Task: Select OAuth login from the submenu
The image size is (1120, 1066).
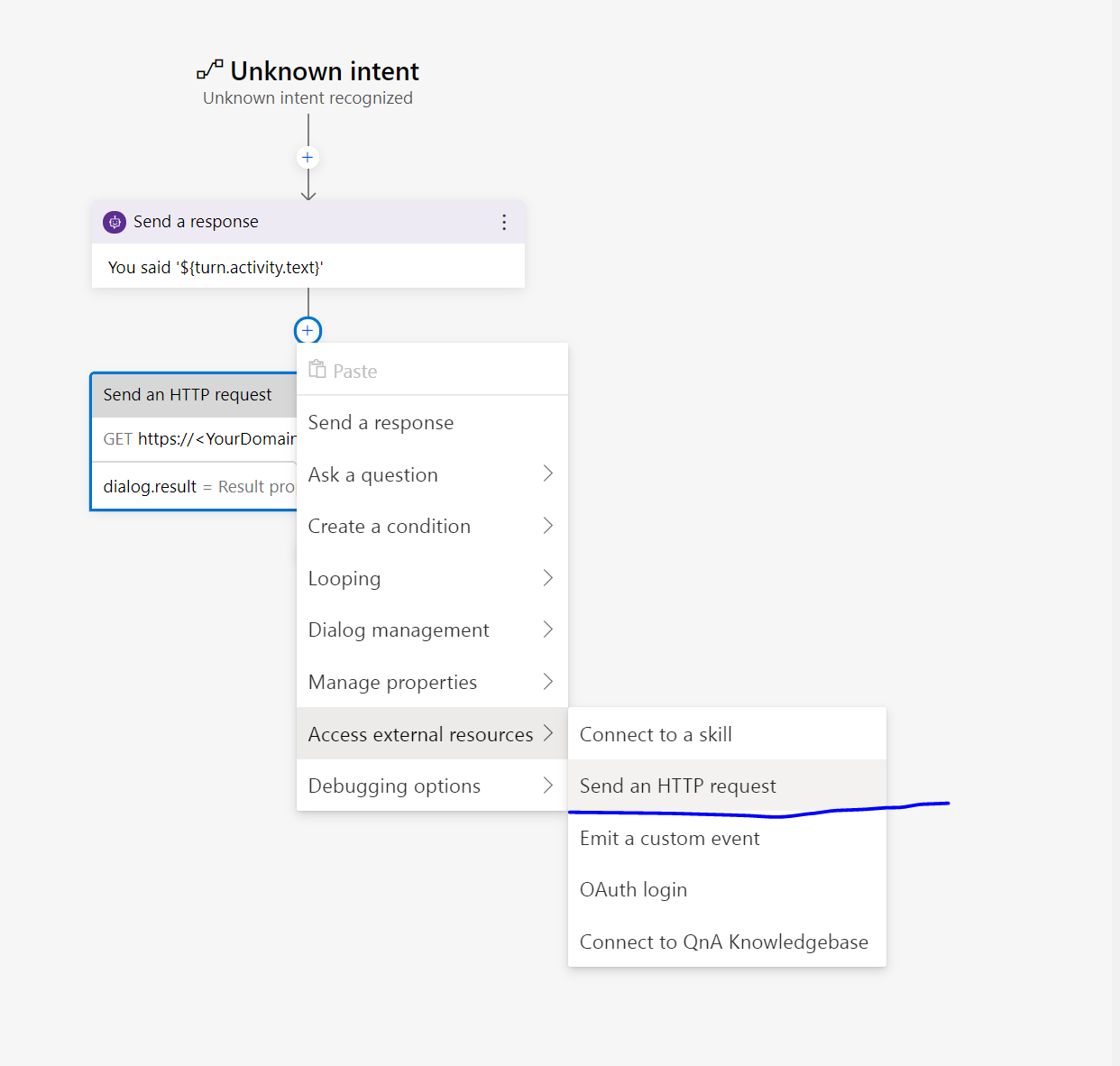Action: (x=634, y=889)
